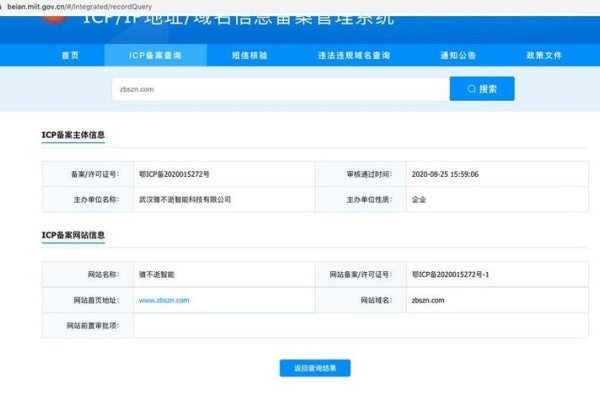Viewport: 600px width, 400px height.
Task: Click the 网站首页地址 label cell
Action: [88, 300]
